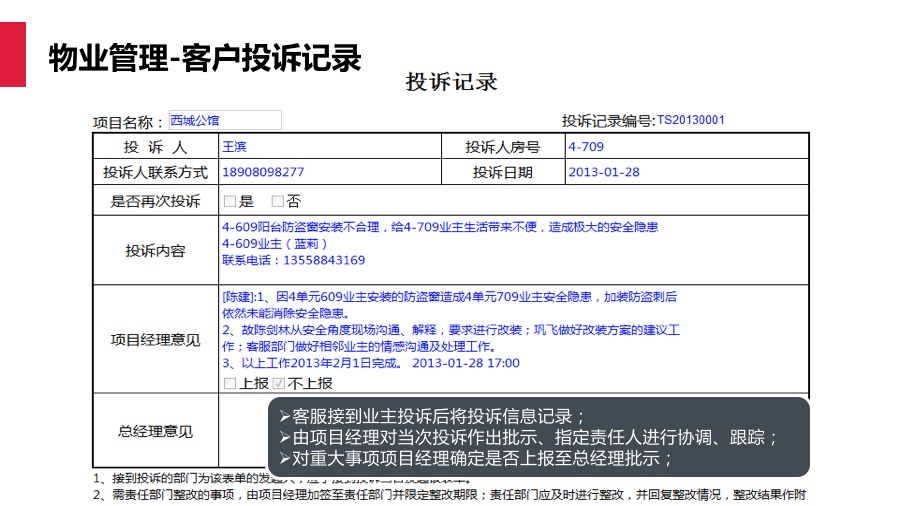This screenshot has height=506, width=900.
Task: Select the slide title 物业管理-客户投诉记录
Action: [205, 58]
